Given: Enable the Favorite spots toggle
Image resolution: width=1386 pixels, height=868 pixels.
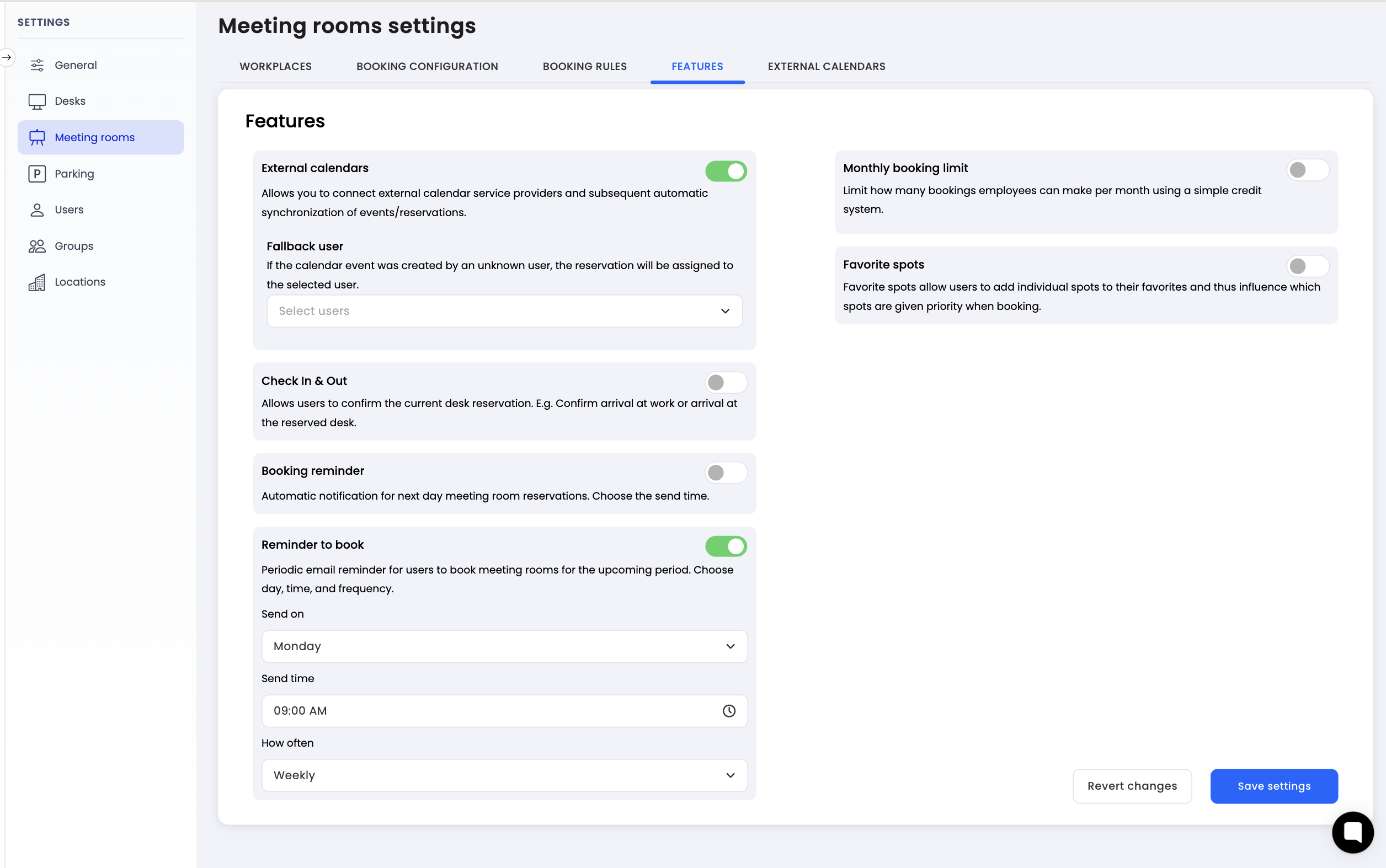Looking at the screenshot, I should coord(1307,266).
